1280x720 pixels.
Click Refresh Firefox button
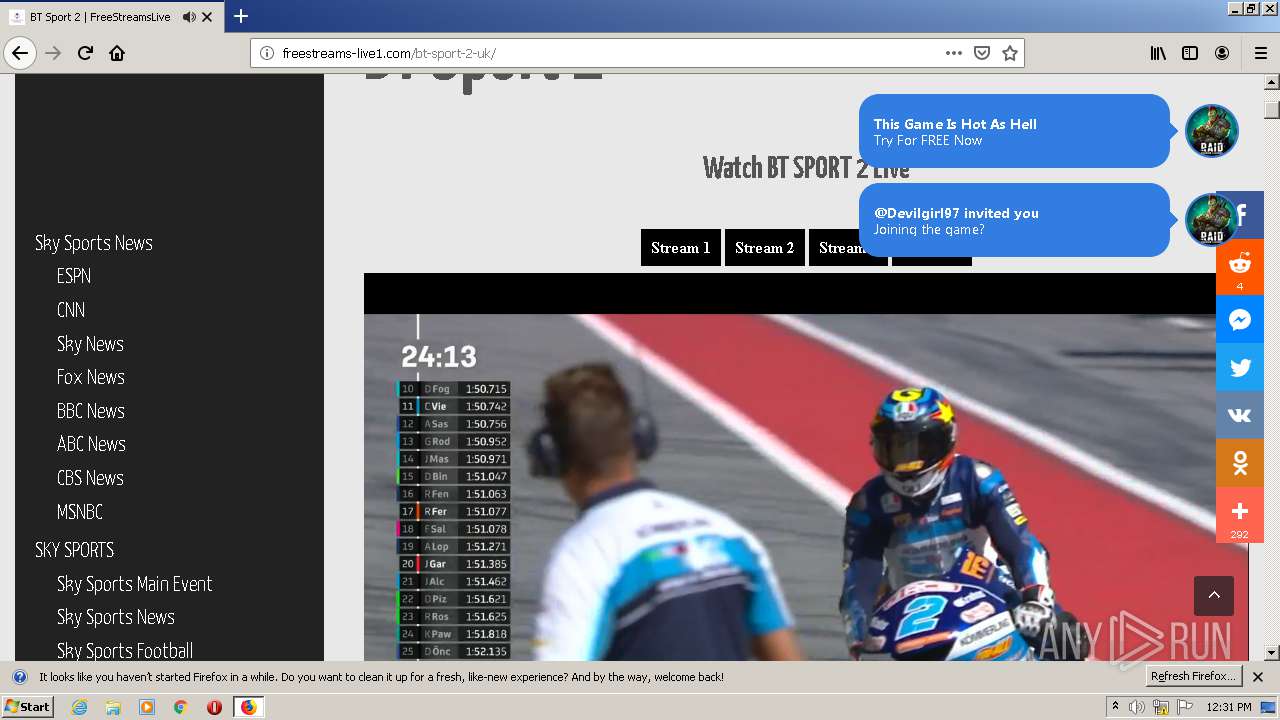(1193, 677)
